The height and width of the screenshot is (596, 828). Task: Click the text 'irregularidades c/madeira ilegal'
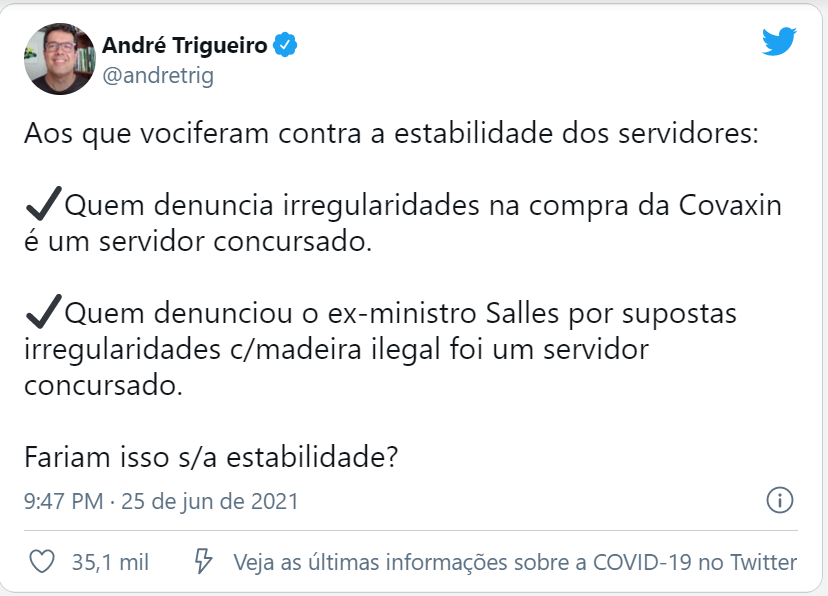232,349
